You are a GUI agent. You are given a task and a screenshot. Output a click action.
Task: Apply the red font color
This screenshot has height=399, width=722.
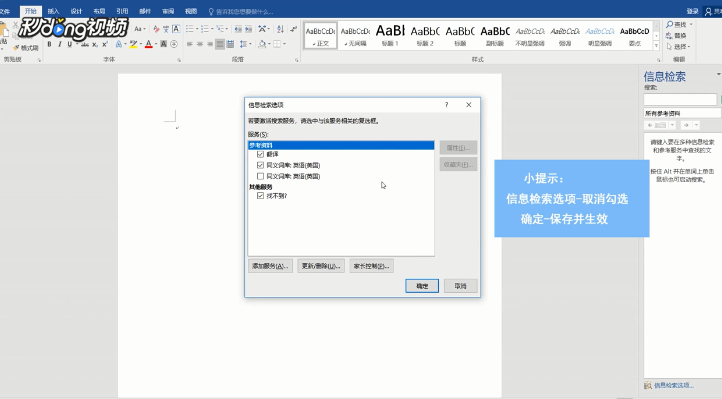coord(149,44)
